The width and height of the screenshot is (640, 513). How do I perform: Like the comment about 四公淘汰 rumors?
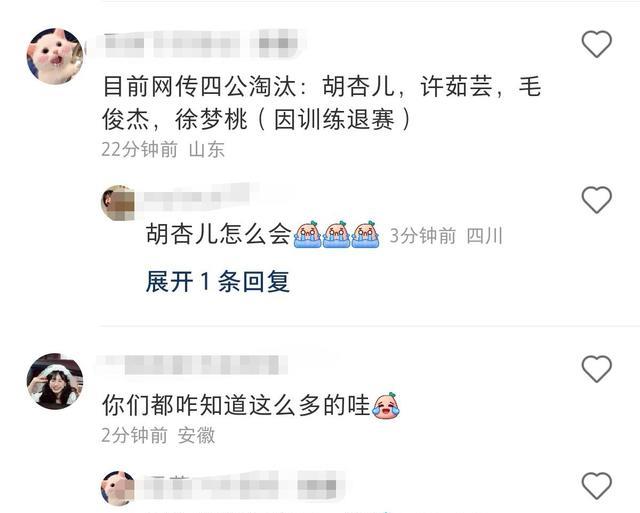click(x=596, y=44)
